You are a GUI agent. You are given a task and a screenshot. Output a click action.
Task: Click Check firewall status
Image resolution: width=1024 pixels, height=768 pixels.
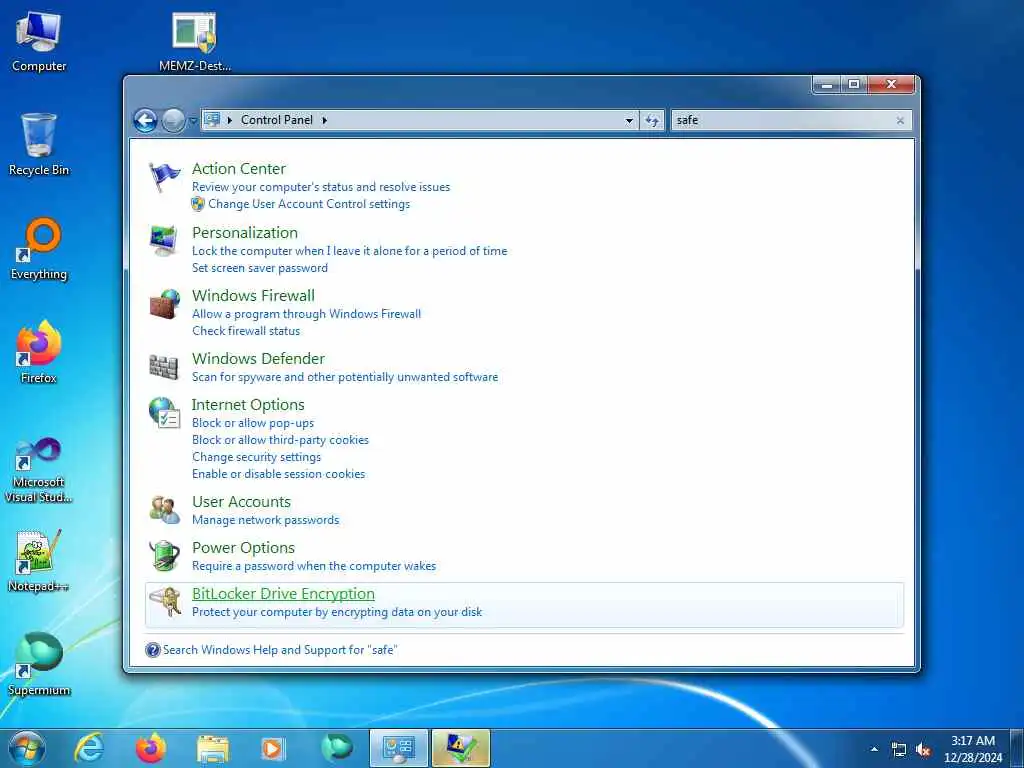pos(246,331)
